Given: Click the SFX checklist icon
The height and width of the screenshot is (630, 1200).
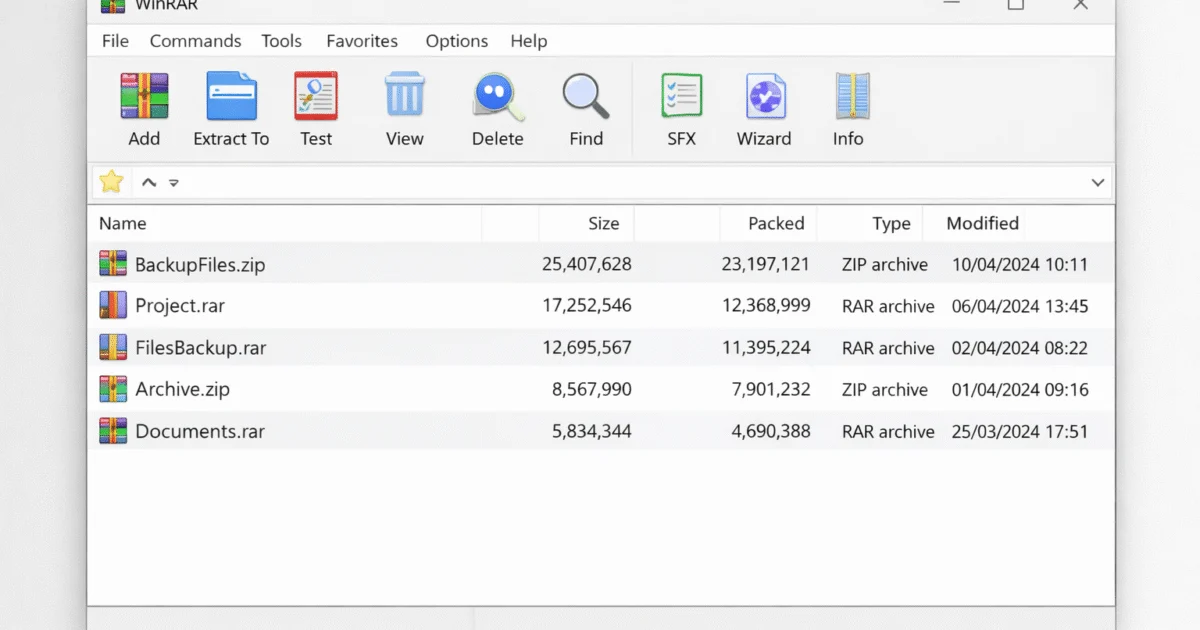Looking at the screenshot, I should (682, 97).
